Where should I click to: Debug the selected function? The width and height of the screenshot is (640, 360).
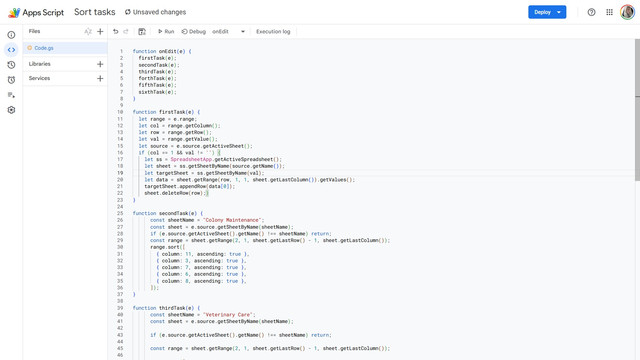click(x=194, y=31)
